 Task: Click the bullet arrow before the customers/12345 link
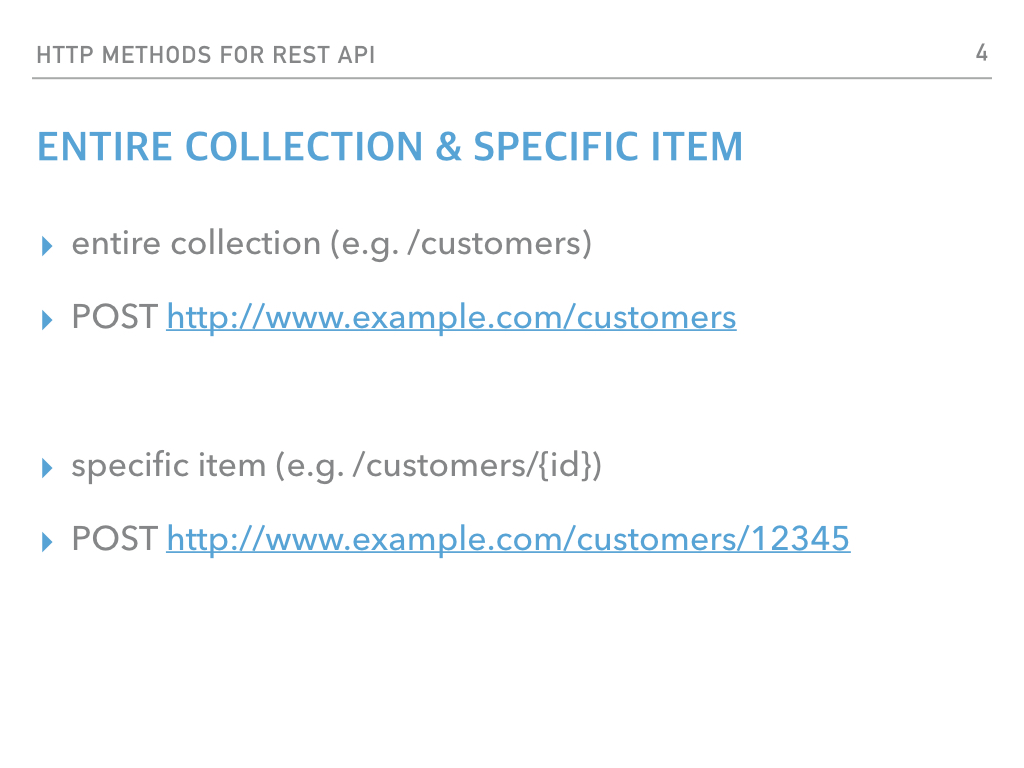(x=46, y=541)
